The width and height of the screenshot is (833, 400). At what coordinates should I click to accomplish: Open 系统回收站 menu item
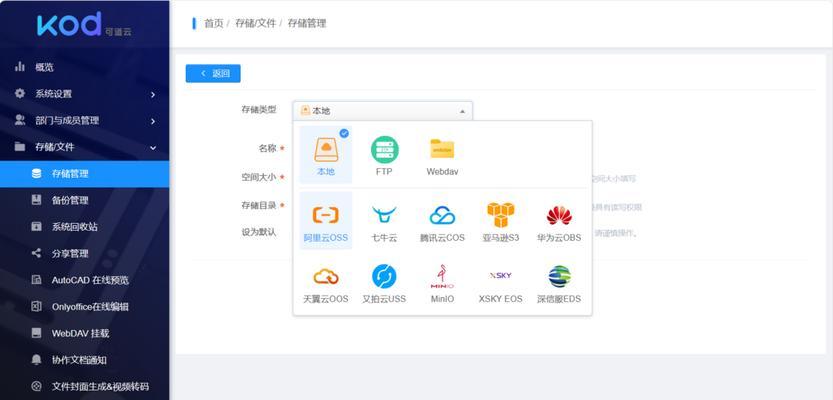pyautogui.click(x=85, y=226)
